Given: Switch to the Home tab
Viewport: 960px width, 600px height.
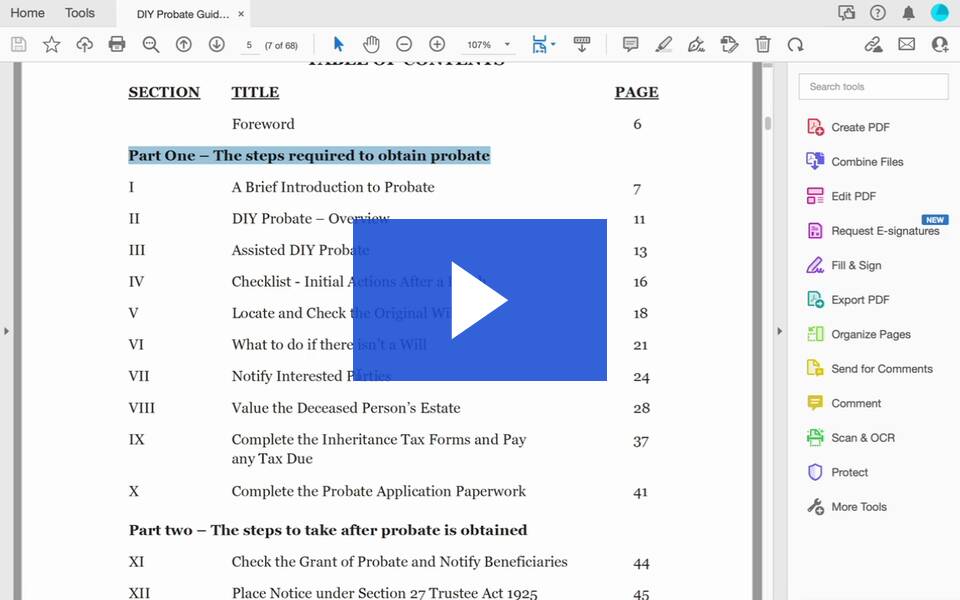Looking at the screenshot, I should (28, 13).
